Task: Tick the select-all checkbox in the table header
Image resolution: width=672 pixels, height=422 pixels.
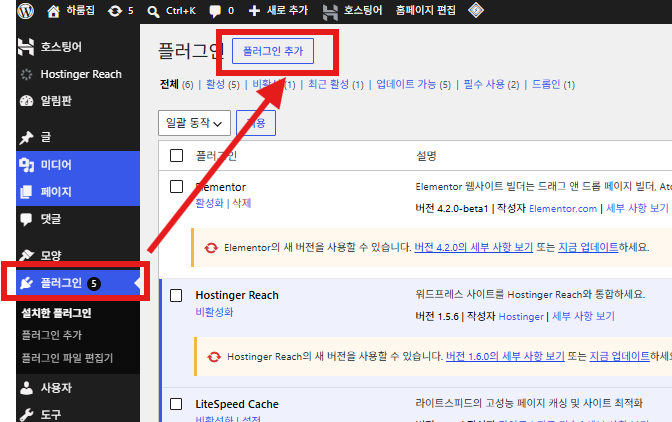Action: click(x=177, y=156)
